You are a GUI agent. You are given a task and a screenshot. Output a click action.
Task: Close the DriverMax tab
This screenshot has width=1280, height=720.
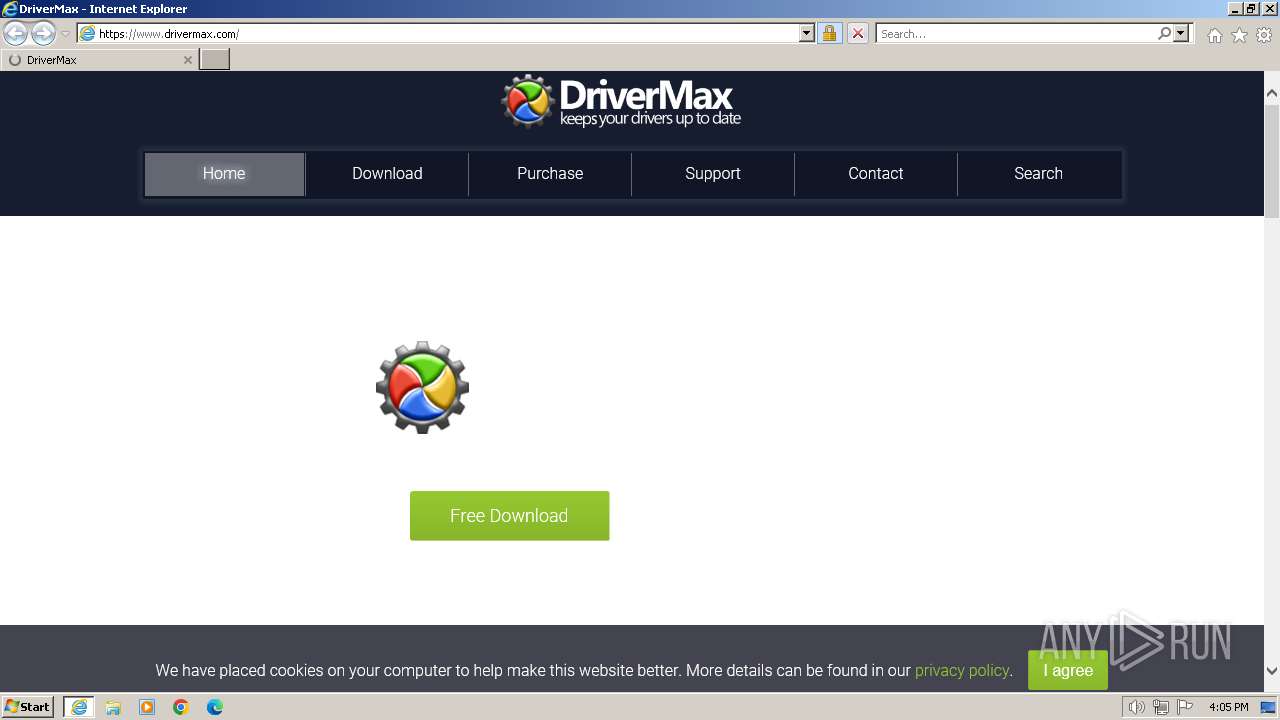tap(187, 60)
